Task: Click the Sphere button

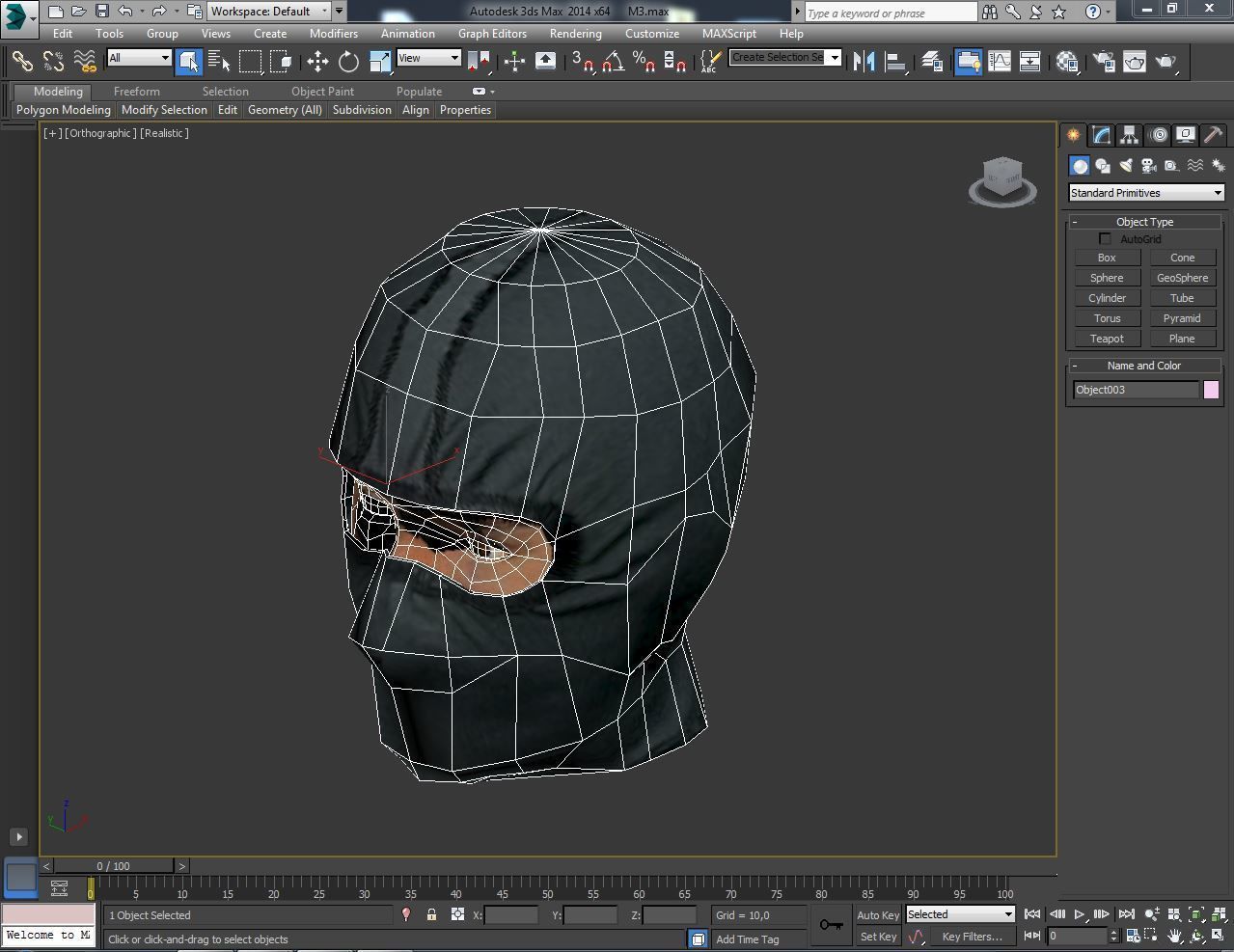Action: (x=1107, y=278)
